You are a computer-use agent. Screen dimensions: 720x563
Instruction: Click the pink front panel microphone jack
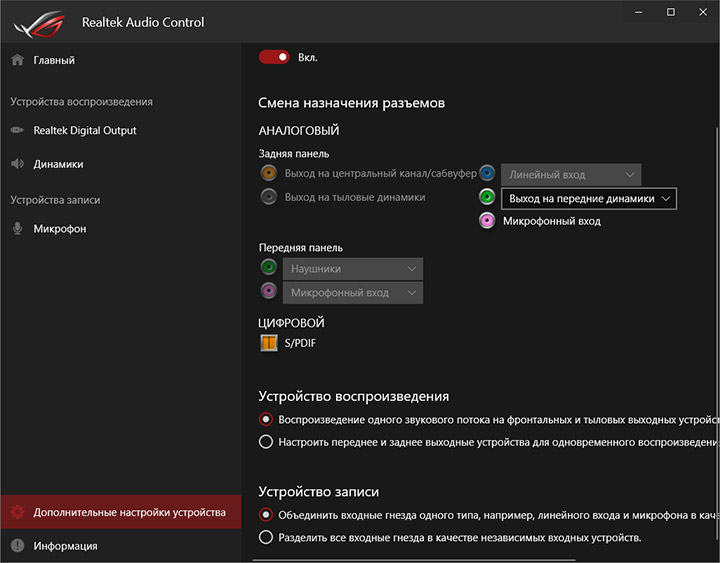tap(268, 292)
